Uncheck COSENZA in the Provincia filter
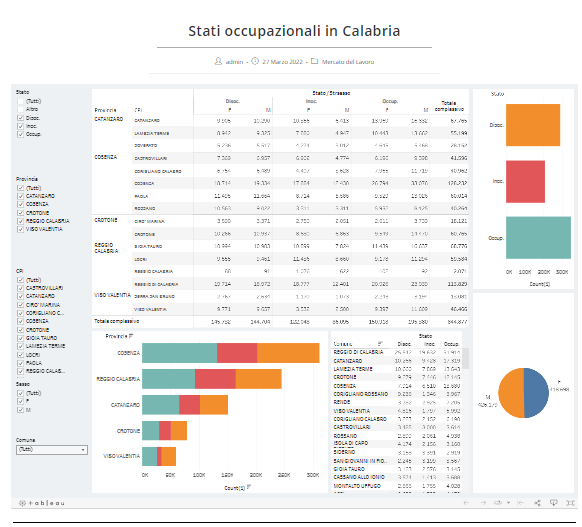Viewport: 582px width, 527px height. [x=20, y=204]
